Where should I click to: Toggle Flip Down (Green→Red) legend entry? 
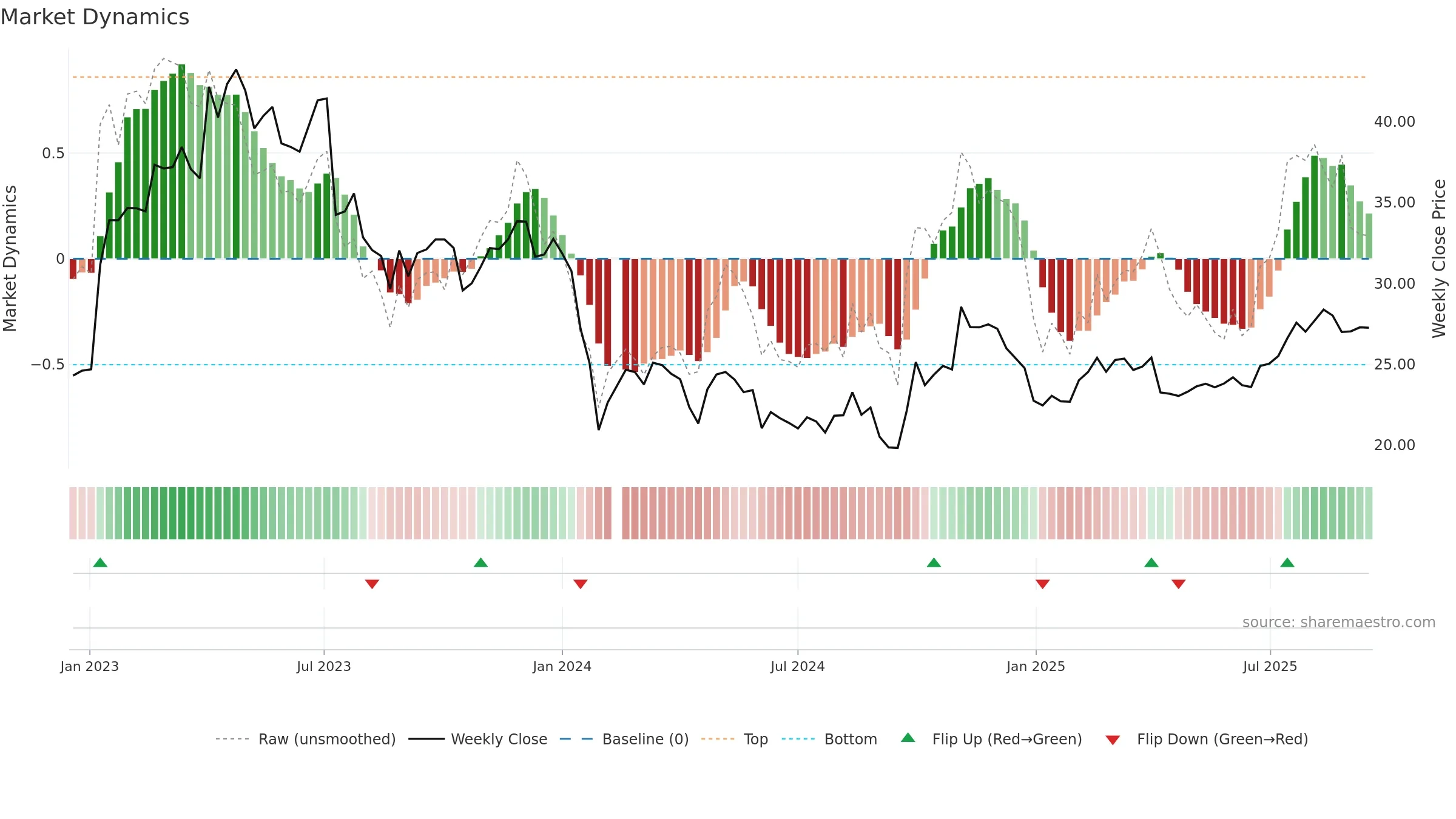point(1207,739)
